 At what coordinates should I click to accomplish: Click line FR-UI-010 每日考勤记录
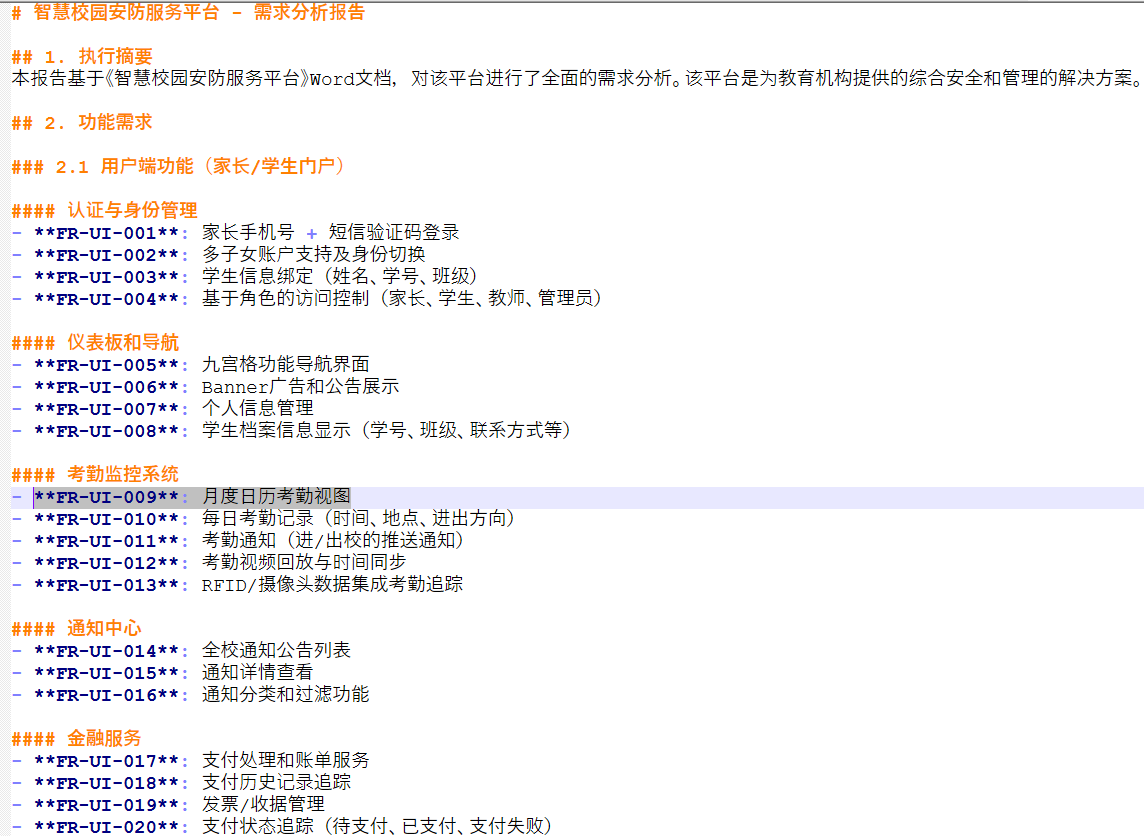pyautogui.click(x=264, y=519)
